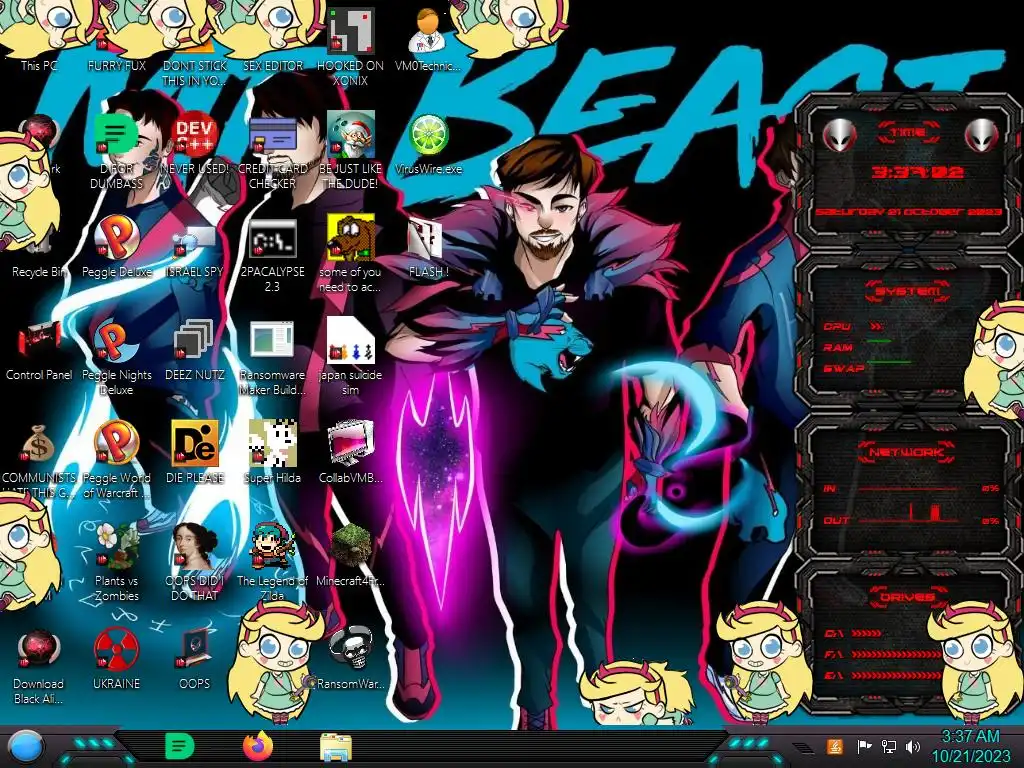The width and height of the screenshot is (1024, 768).
Task: Click the SYSTEM header in the widget
Action: click(908, 291)
